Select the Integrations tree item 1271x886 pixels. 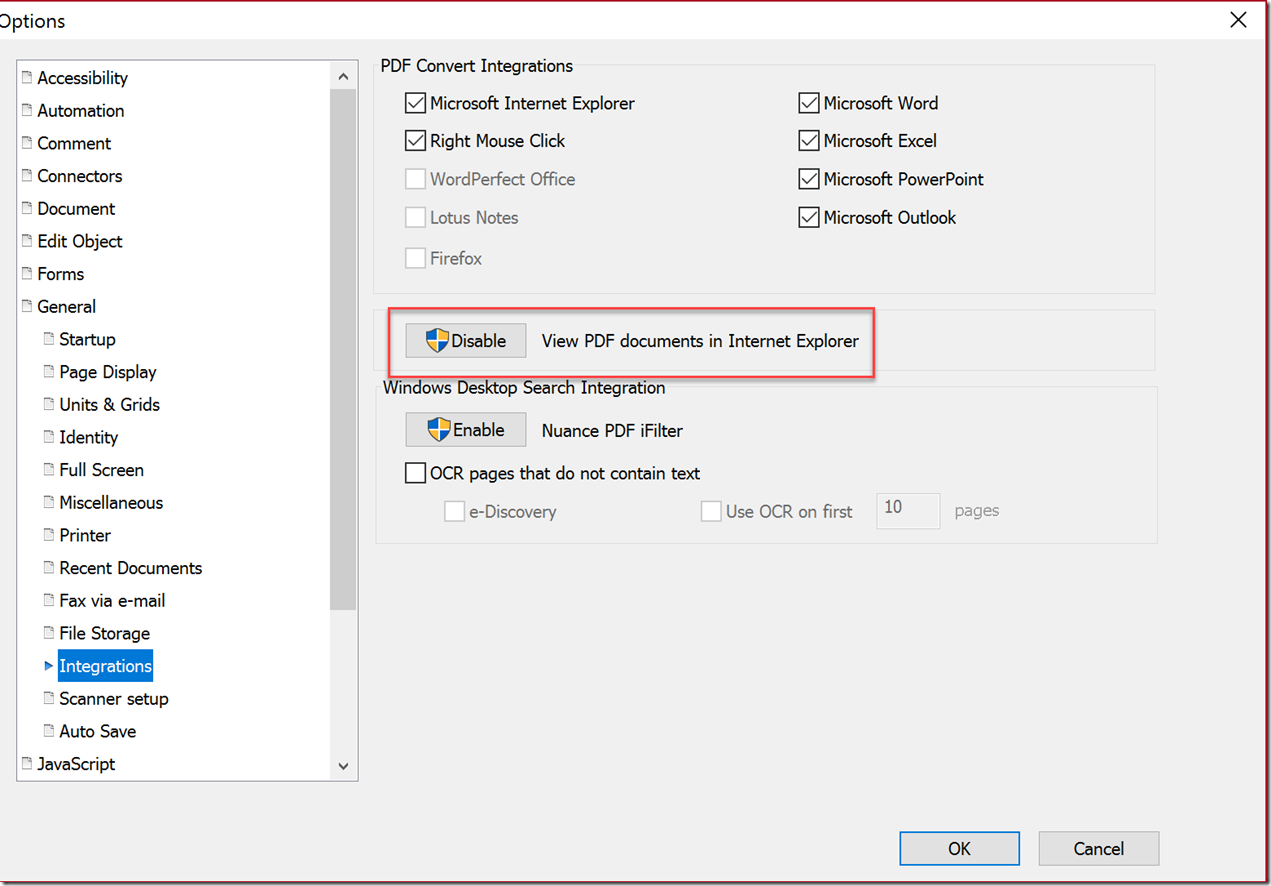coord(105,666)
